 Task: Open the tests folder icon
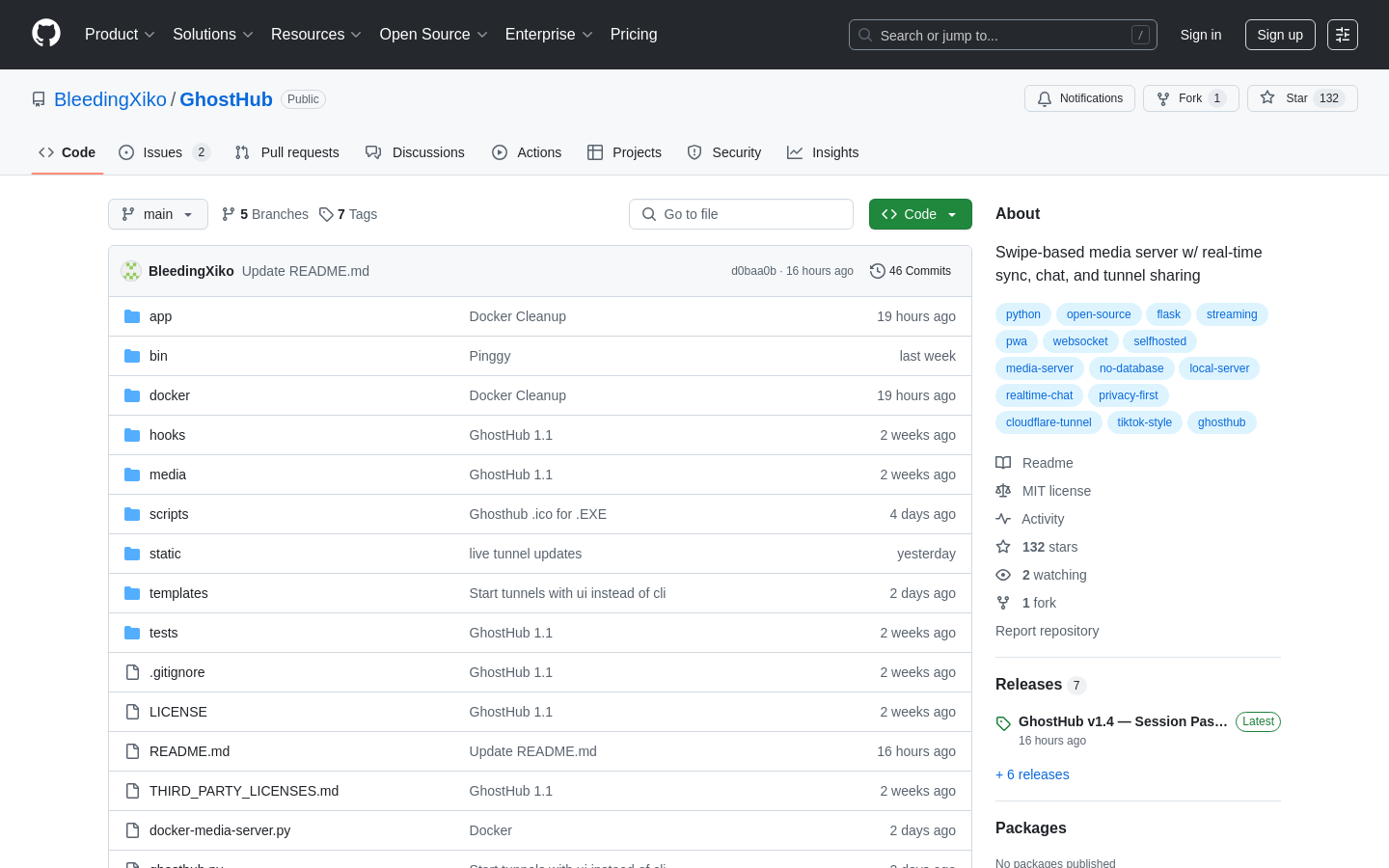[x=132, y=633]
